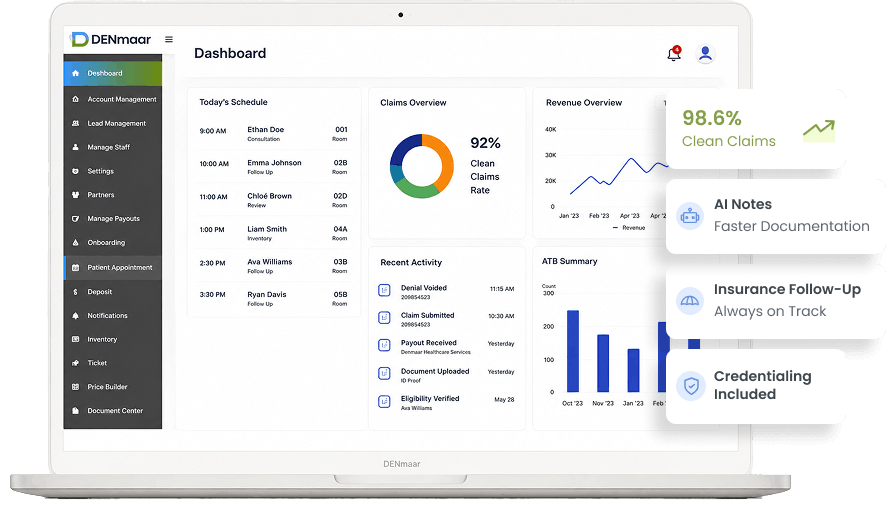Open Account Management in the sidebar
The width and height of the screenshot is (889, 520).
pos(113,99)
